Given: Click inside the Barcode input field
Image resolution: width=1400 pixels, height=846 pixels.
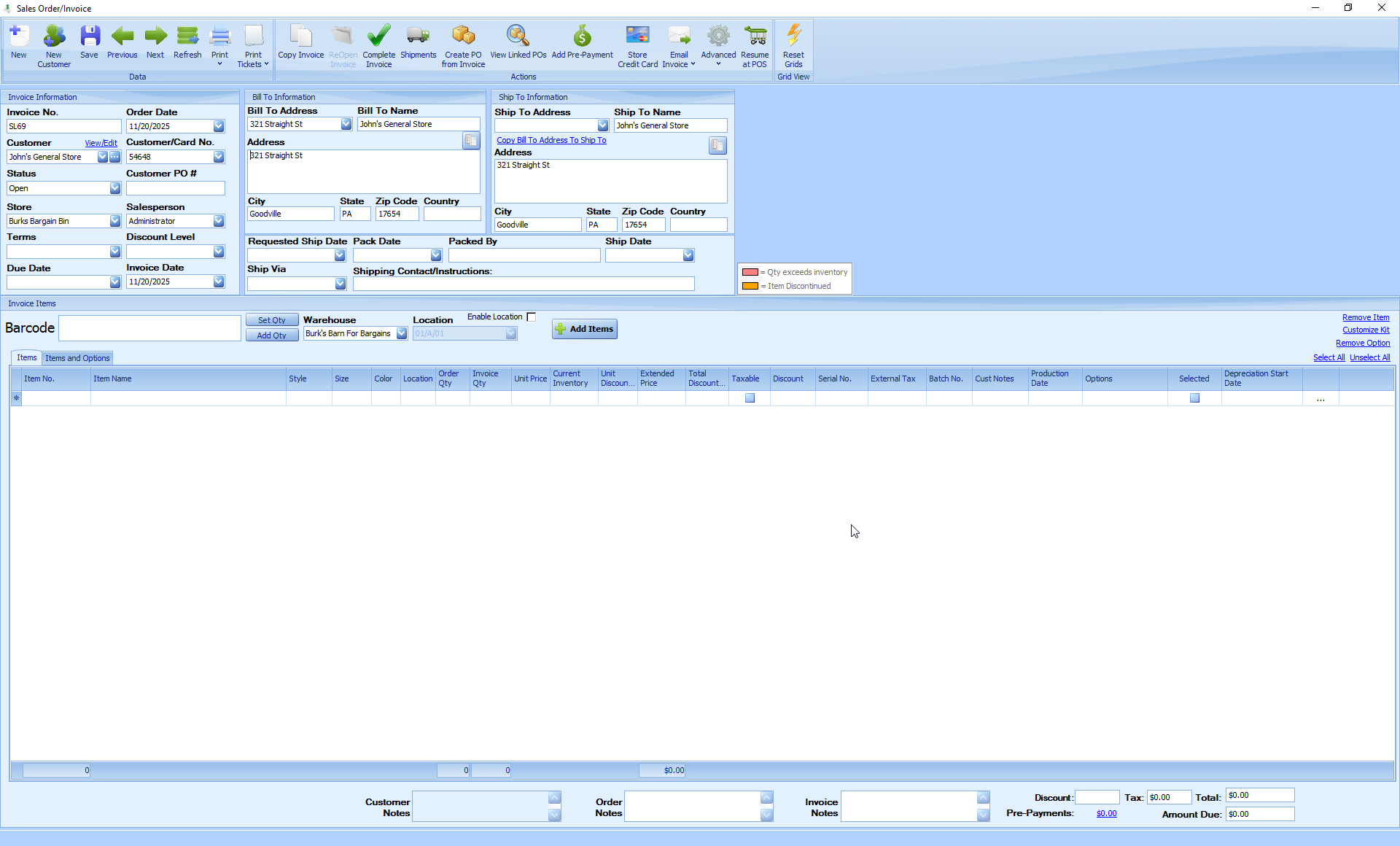Looking at the screenshot, I should [x=149, y=327].
